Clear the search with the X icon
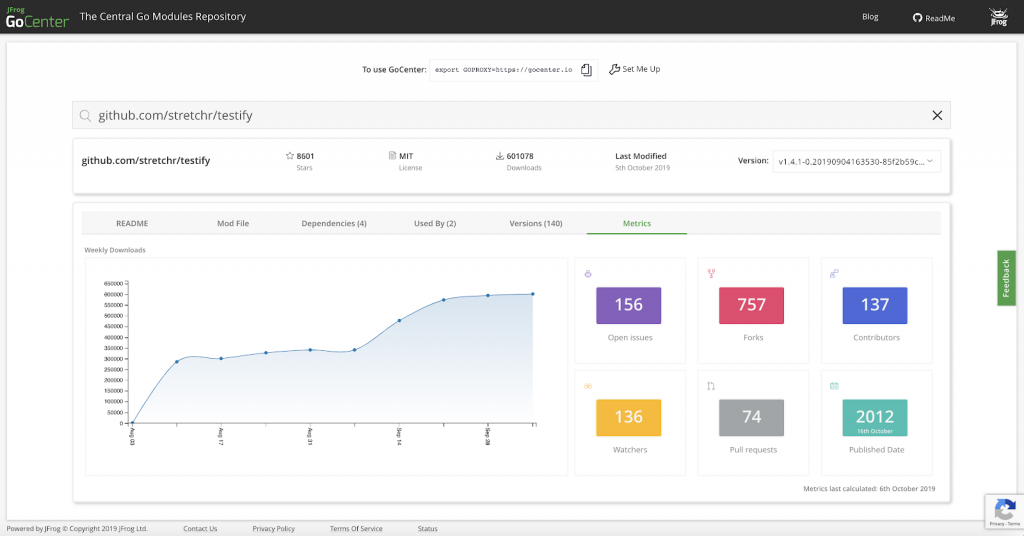The width and height of the screenshot is (1024, 536). click(937, 115)
